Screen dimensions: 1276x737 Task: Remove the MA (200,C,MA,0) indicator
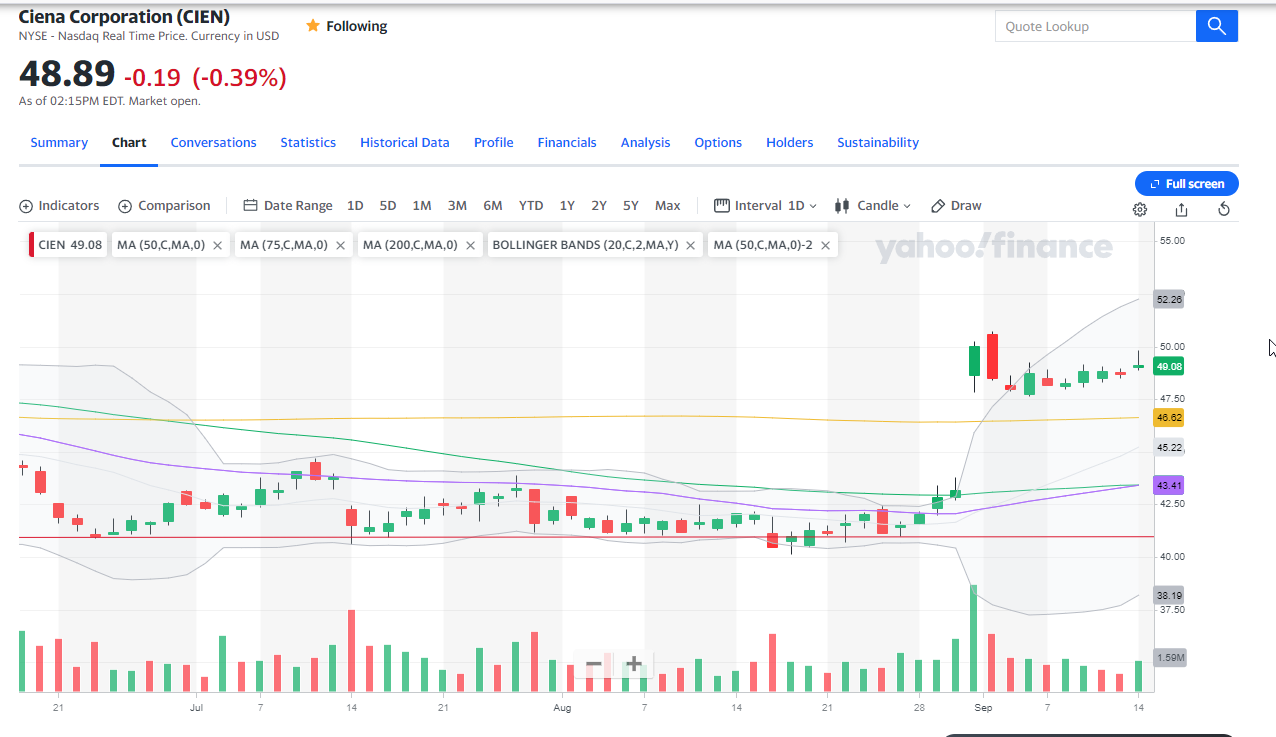[x=470, y=245]
